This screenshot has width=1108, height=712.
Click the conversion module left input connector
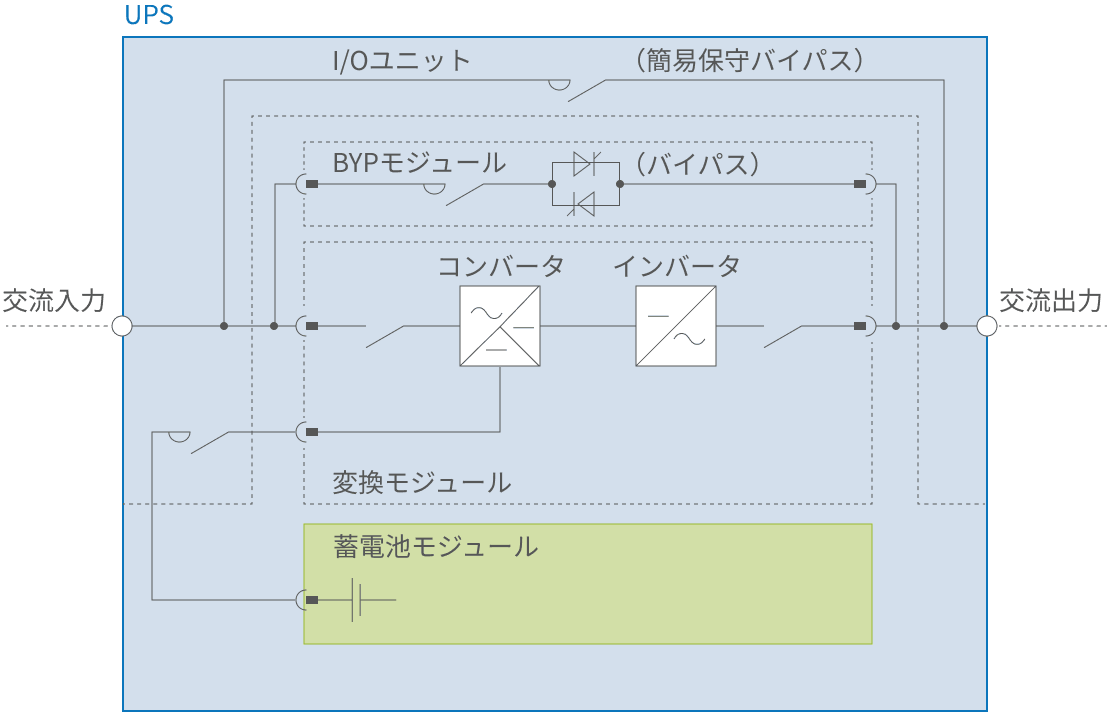(307, 326)
